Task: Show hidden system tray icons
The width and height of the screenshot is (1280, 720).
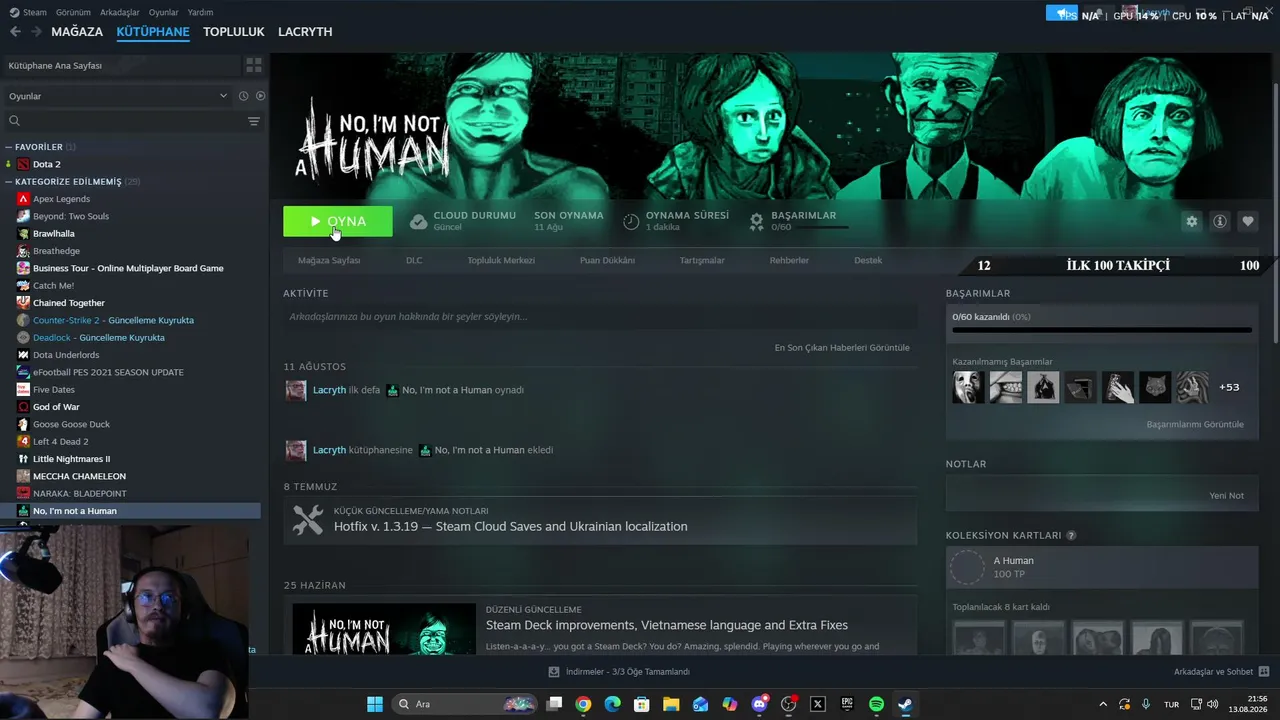Action: (1103, 704)
